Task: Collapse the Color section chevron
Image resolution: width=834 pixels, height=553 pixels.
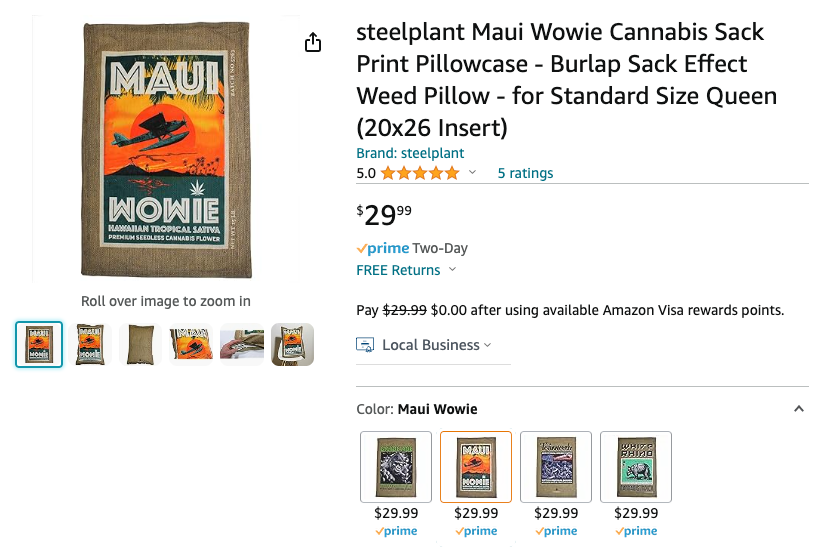Action: (x=798, y=409)
